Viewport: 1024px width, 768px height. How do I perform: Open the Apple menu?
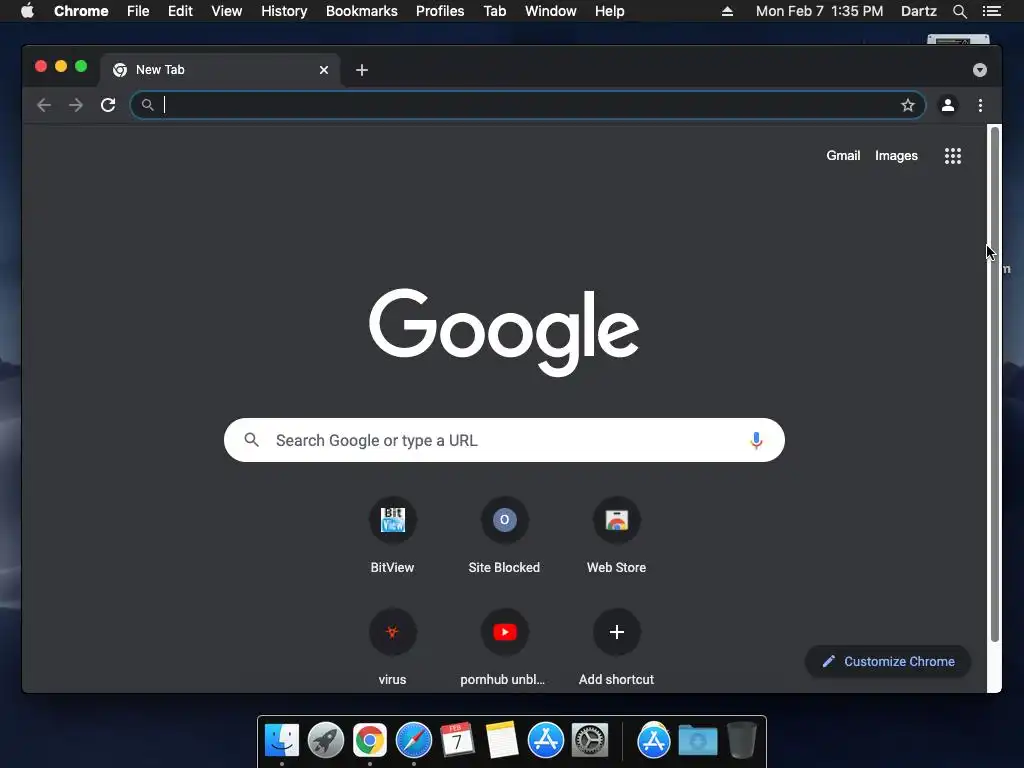pos(27,11)
